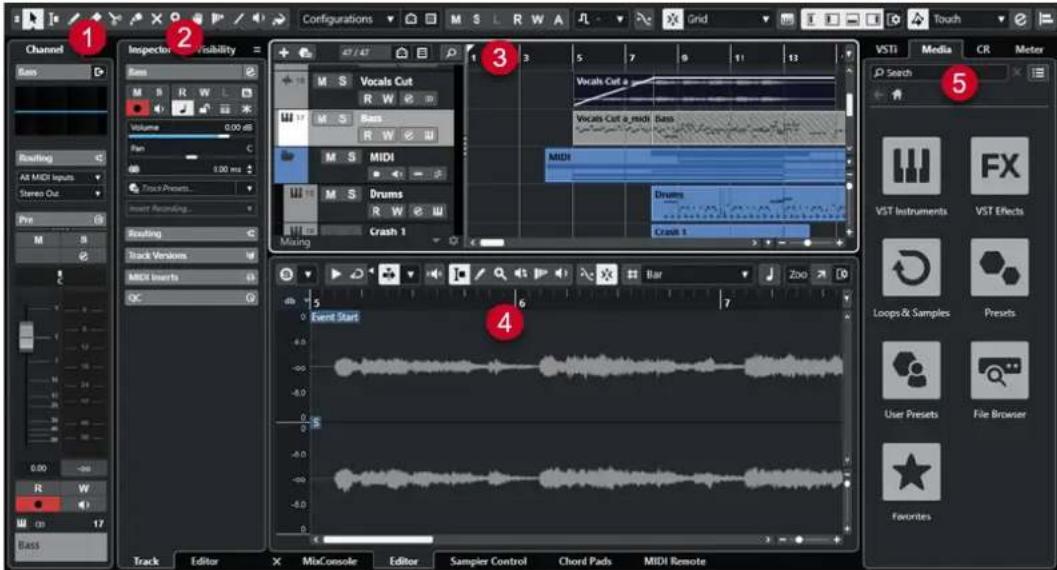Image resolution: width=1057 pixels, height=570 pixels.
Task: Open the Chord Pads tab
Action: pyautogui.click(x=585, y=561)
